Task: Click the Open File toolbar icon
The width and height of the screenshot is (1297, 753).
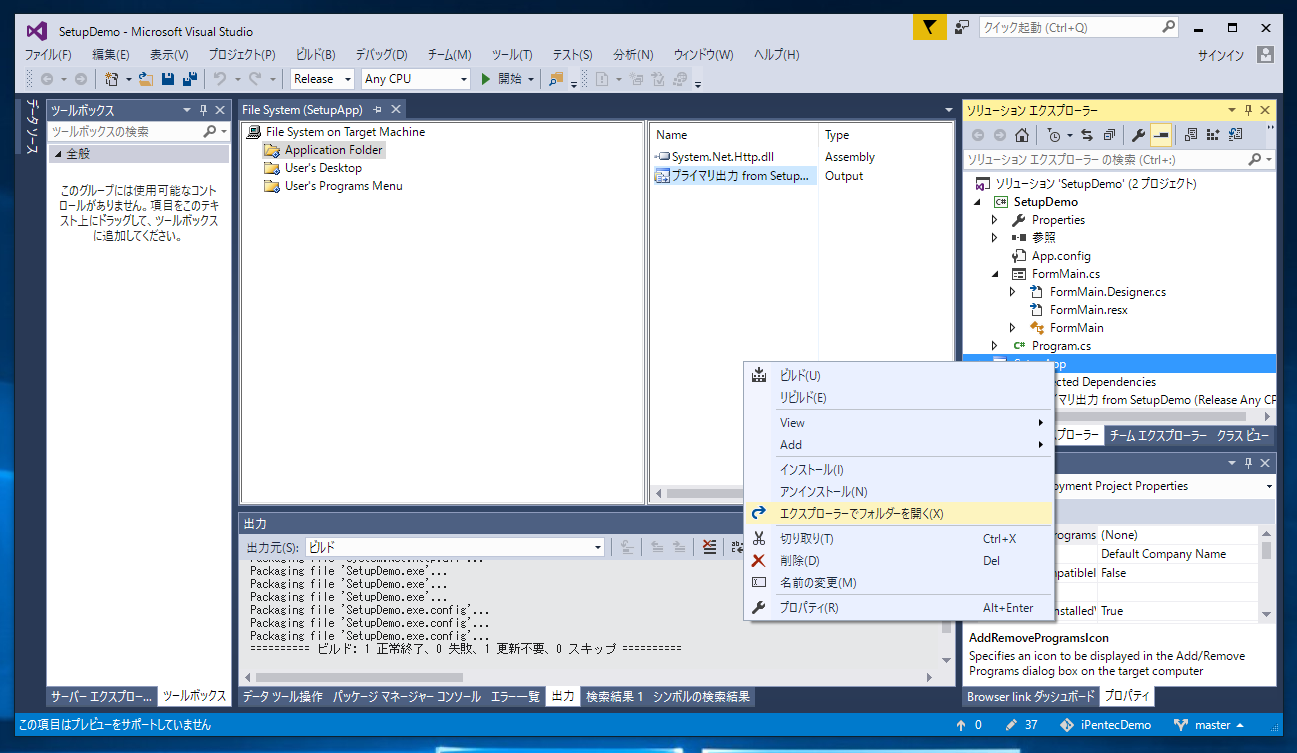Action: click(146, 79)
